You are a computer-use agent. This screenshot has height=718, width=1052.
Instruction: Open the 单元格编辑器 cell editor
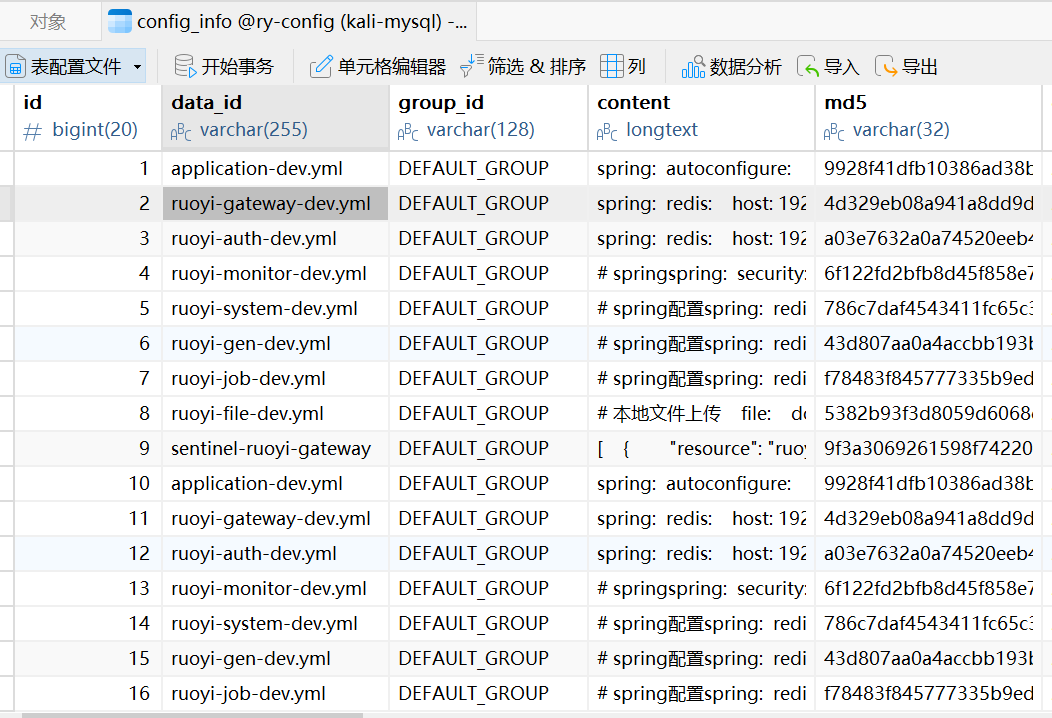(x=378, y=66)
